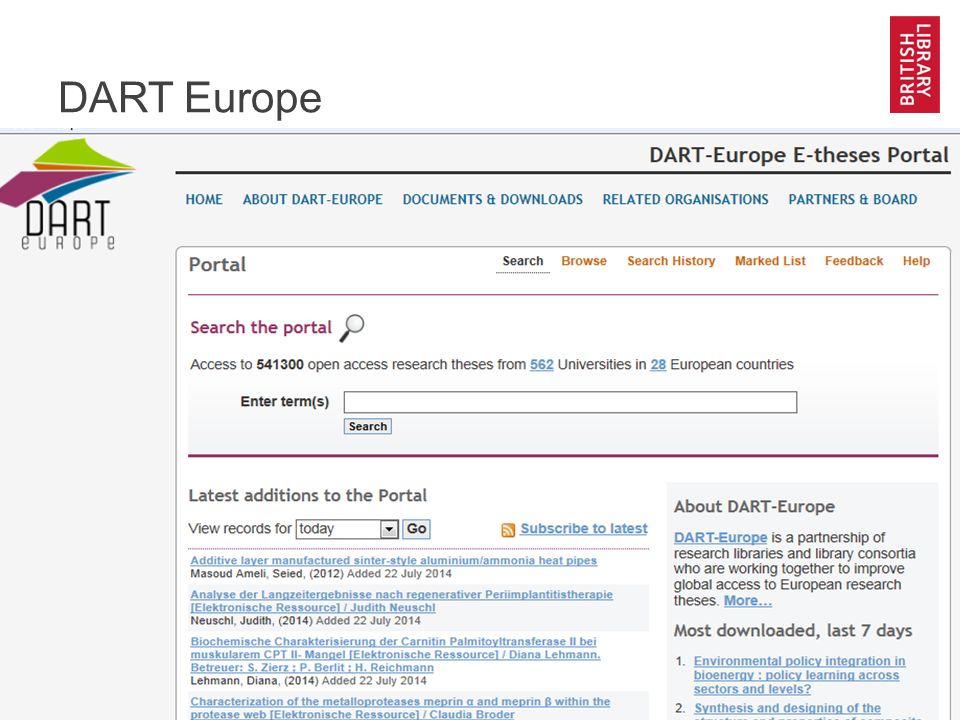The width and height of the screenshot is (960, 720).
Task: Open Additive layer manufactured sinter-style heat pipes record
Action: 393,560
